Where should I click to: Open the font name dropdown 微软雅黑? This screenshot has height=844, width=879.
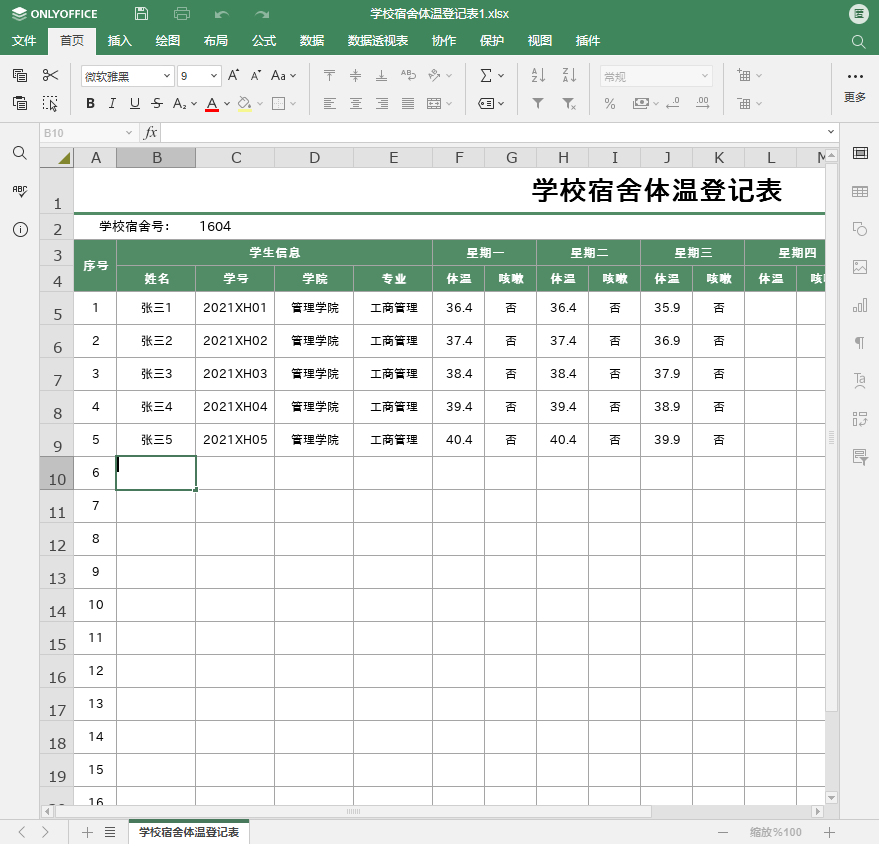coord(127,76)
